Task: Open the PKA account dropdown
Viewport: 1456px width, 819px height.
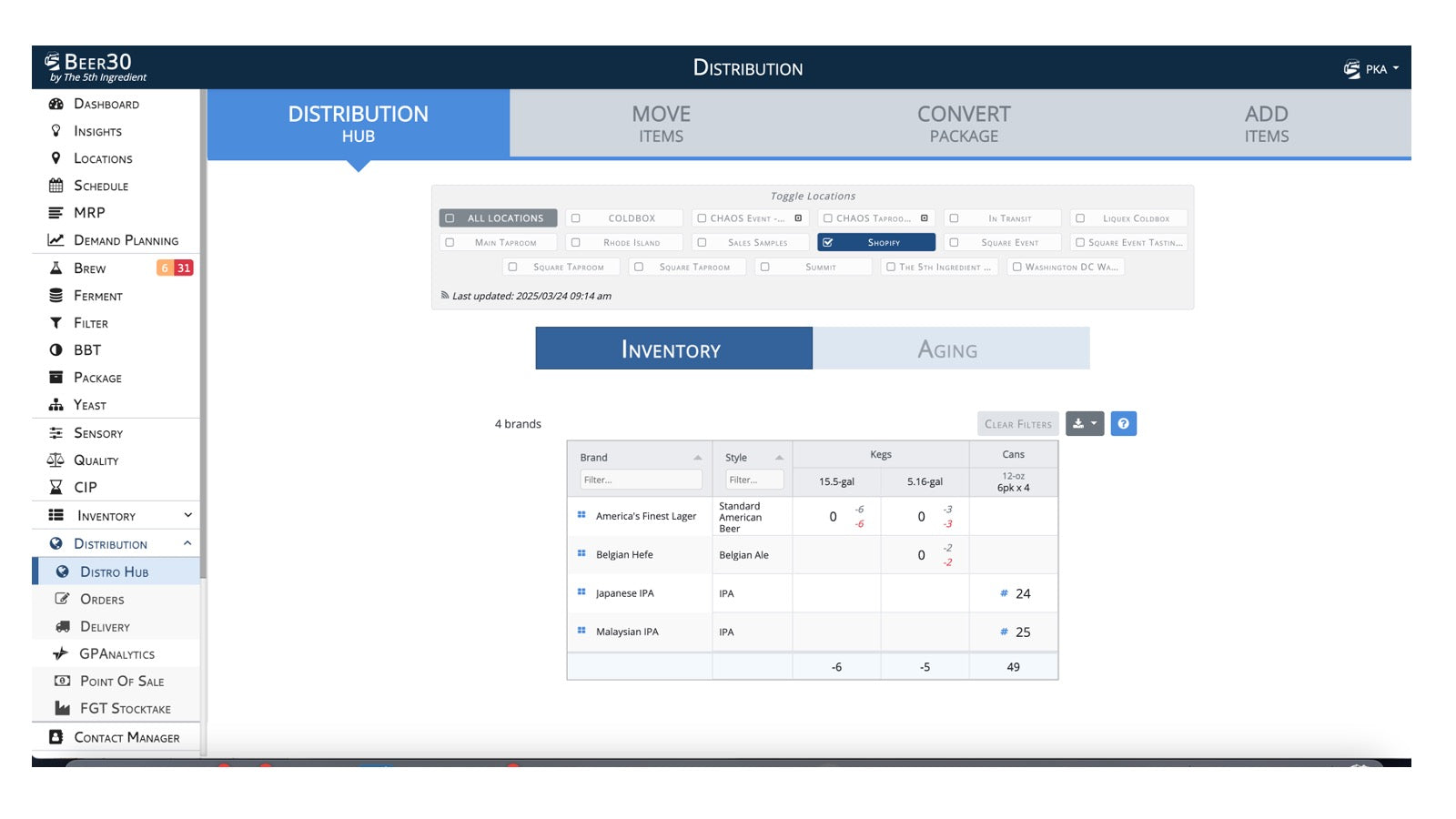Action: click(1371, 69)
